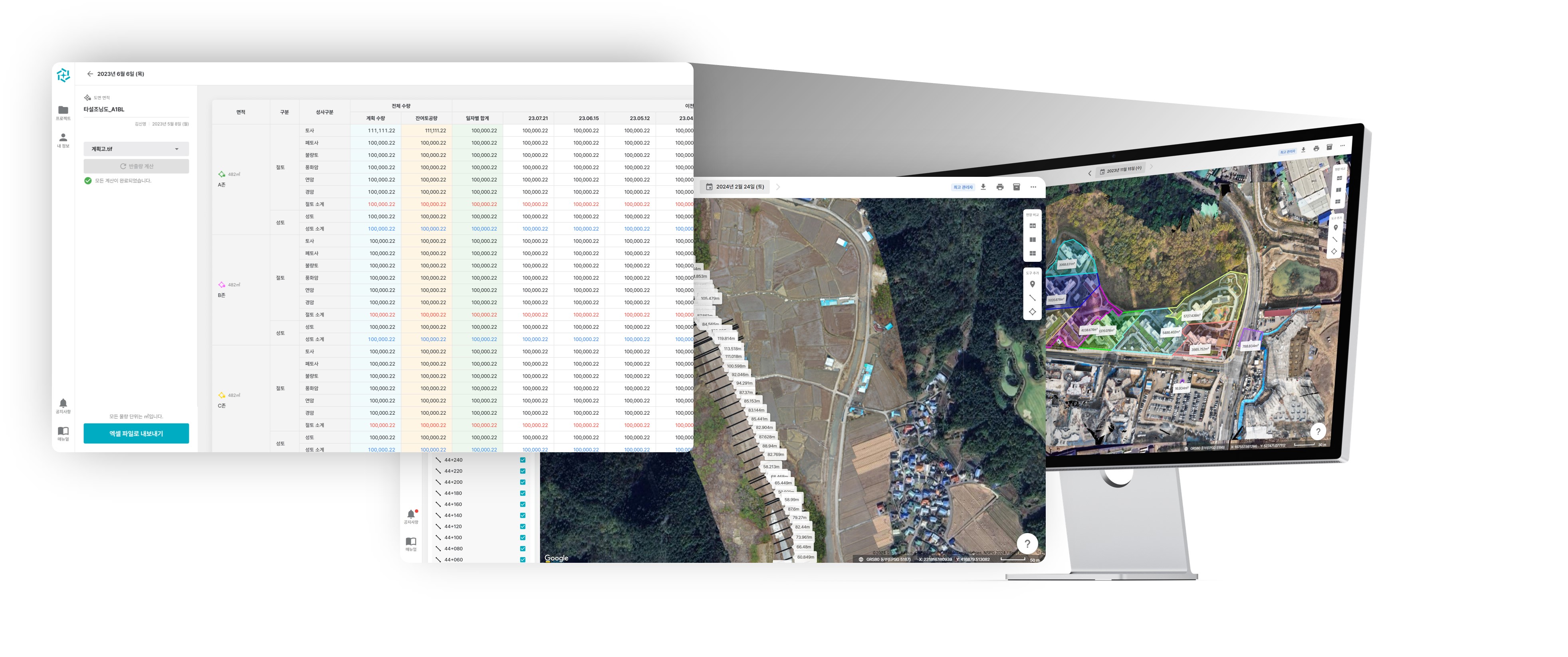Image resolution: width=1568 pixels, height=657 pixels.
Task: Click the 3068.831m² area label on monitor
Action: 1066,264
